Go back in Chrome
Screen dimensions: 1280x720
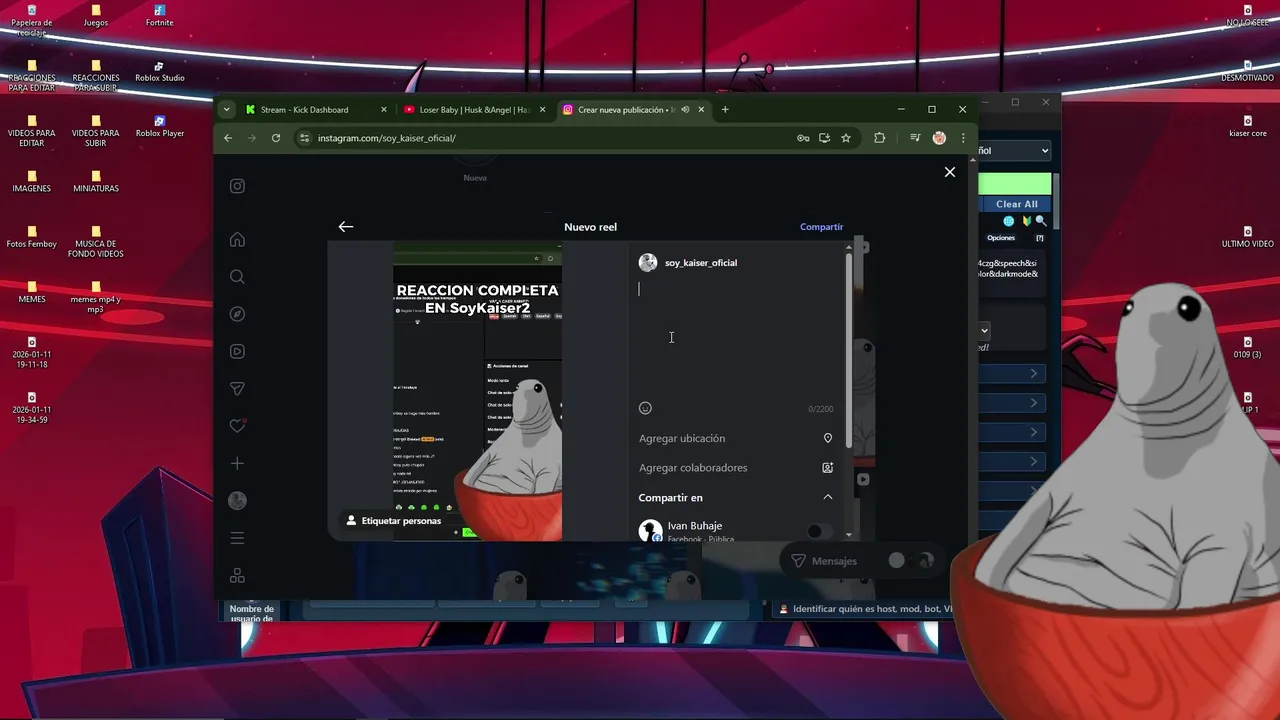pyautogui.click(x=228, y=138)
